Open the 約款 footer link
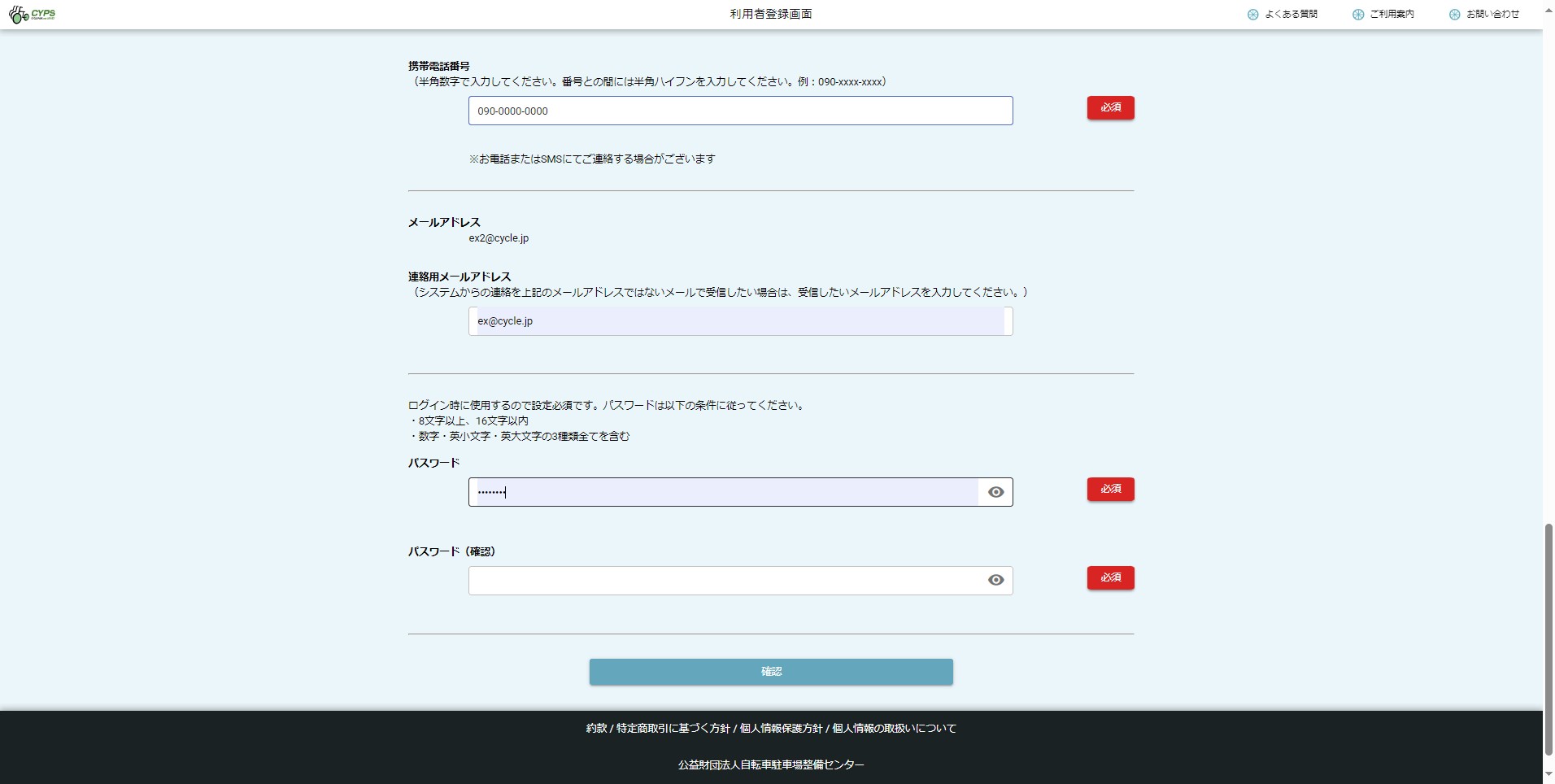This screenshot has width=1555, height=784. (x=596, y=729)
